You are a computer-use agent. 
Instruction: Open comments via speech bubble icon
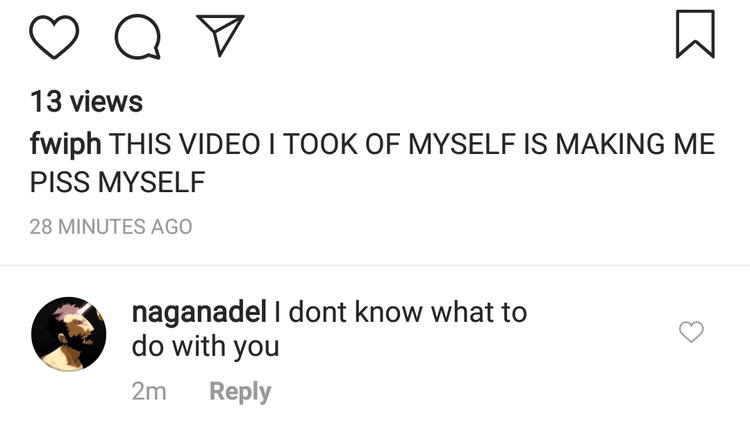coord(138,36)
